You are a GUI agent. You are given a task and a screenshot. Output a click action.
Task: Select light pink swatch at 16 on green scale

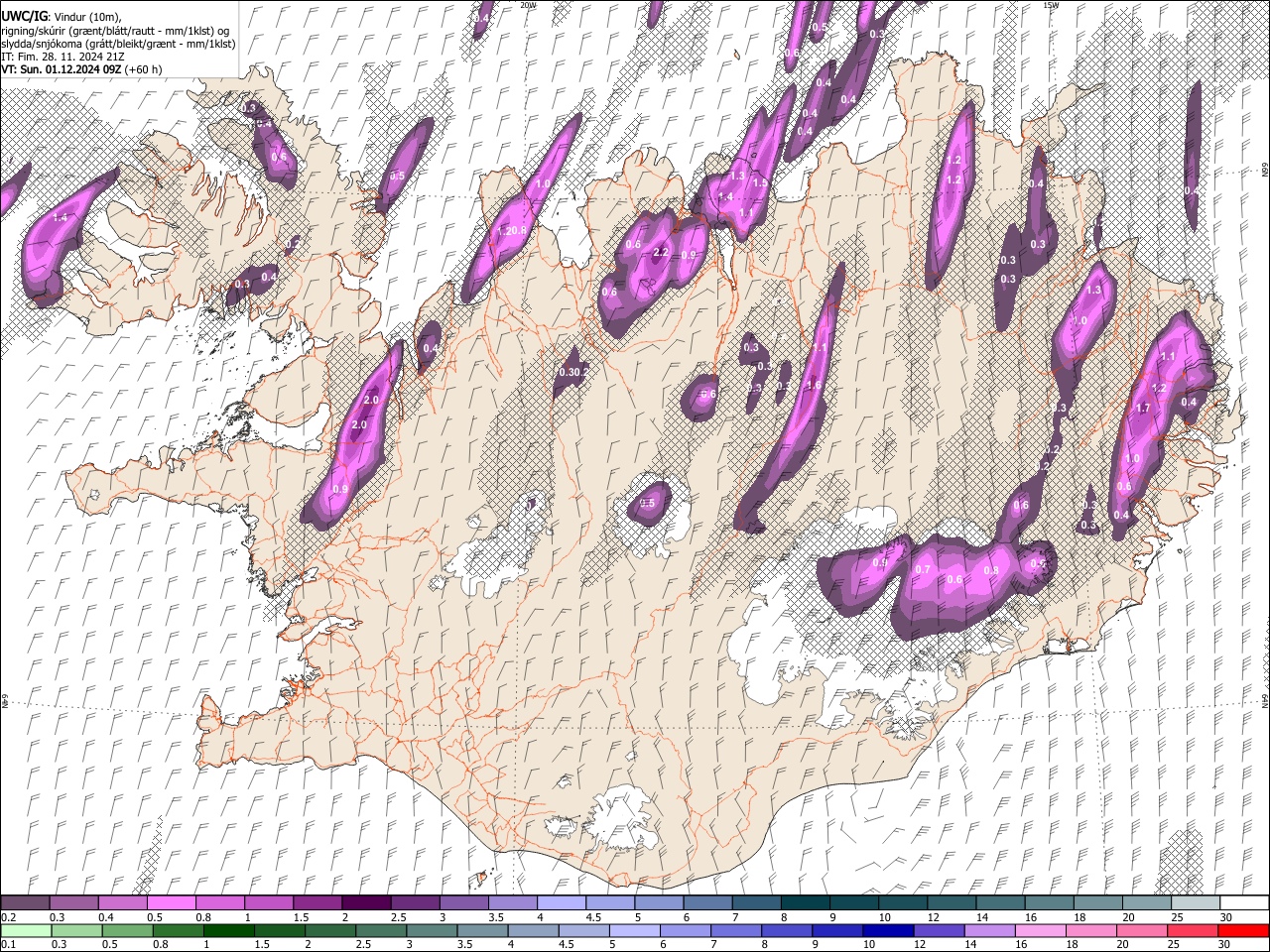click(1040, 931)
